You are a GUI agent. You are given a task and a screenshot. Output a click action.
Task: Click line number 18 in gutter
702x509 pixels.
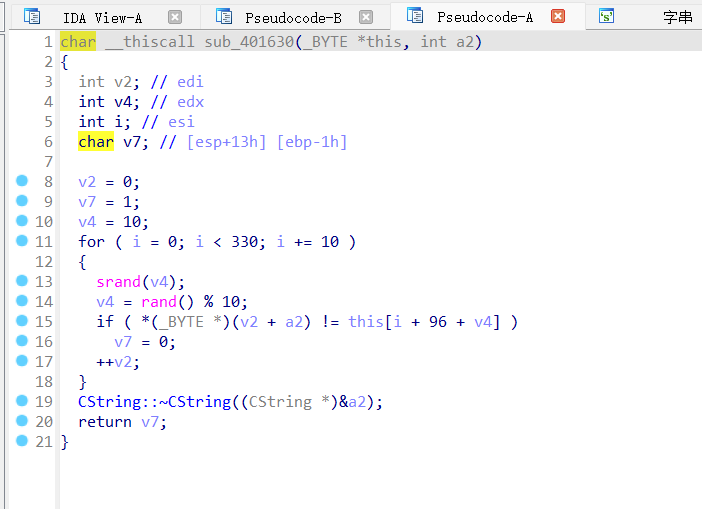[44, 382]
